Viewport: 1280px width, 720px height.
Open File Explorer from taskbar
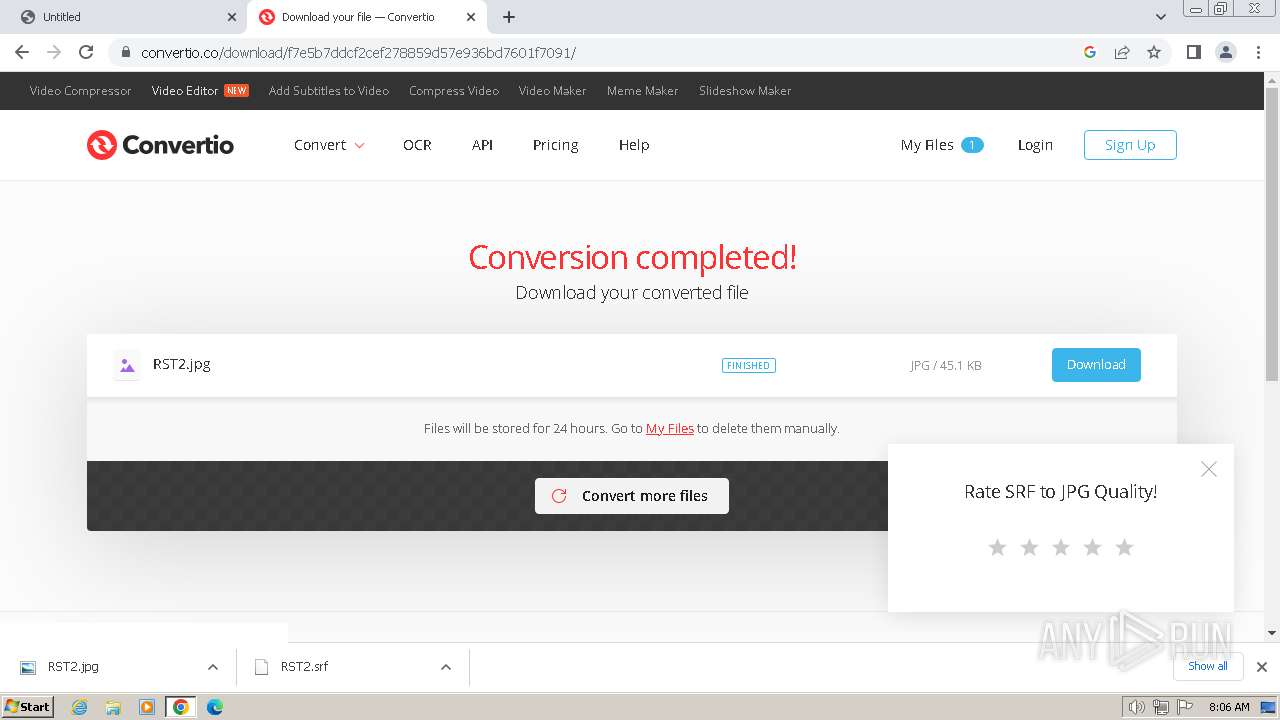(113, 707)
